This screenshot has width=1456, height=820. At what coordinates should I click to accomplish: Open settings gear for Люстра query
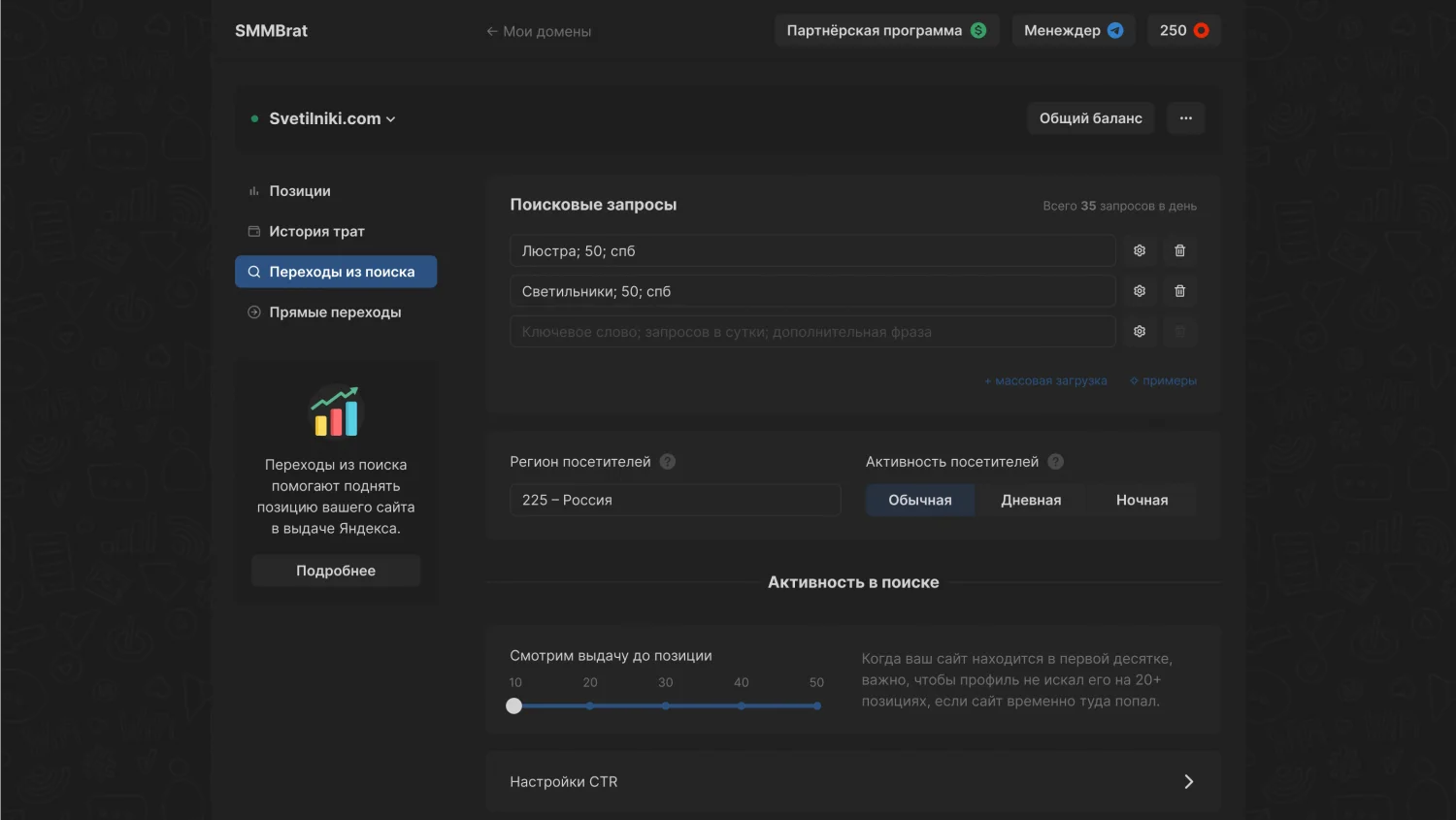click(1140, 250)
